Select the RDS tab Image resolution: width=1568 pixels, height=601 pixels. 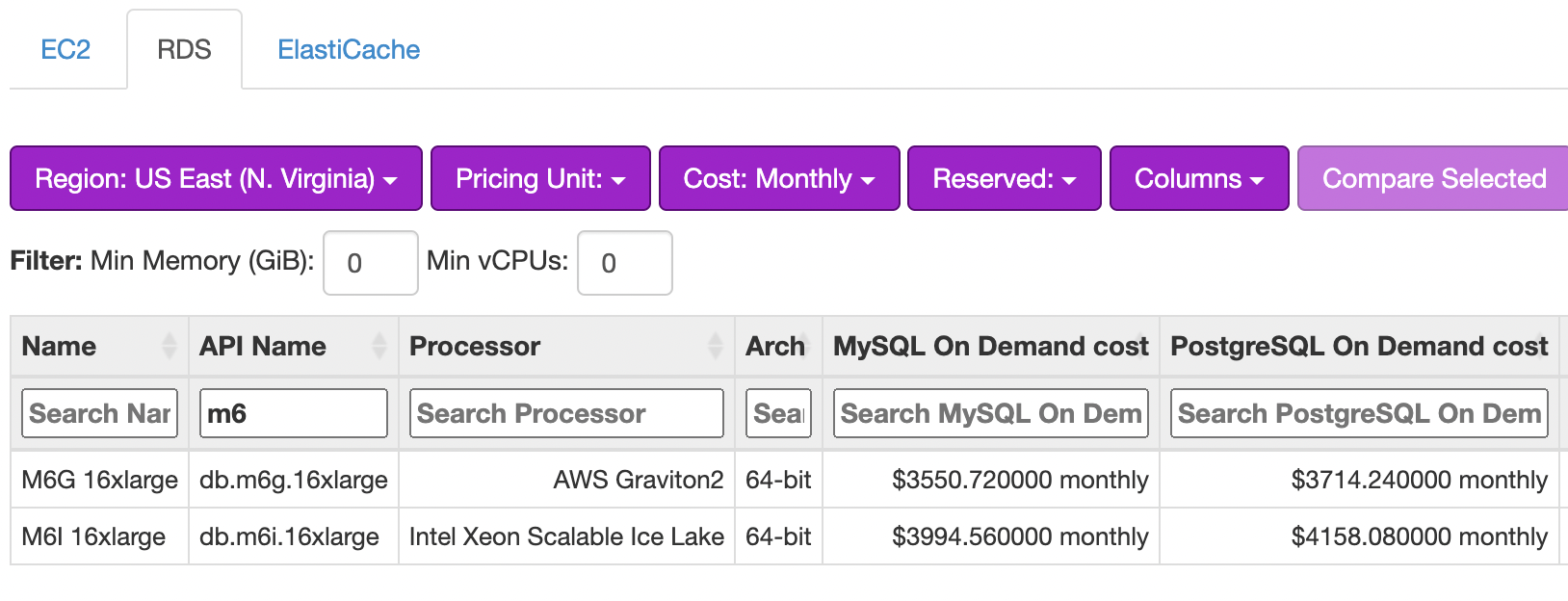coord(184,50)
